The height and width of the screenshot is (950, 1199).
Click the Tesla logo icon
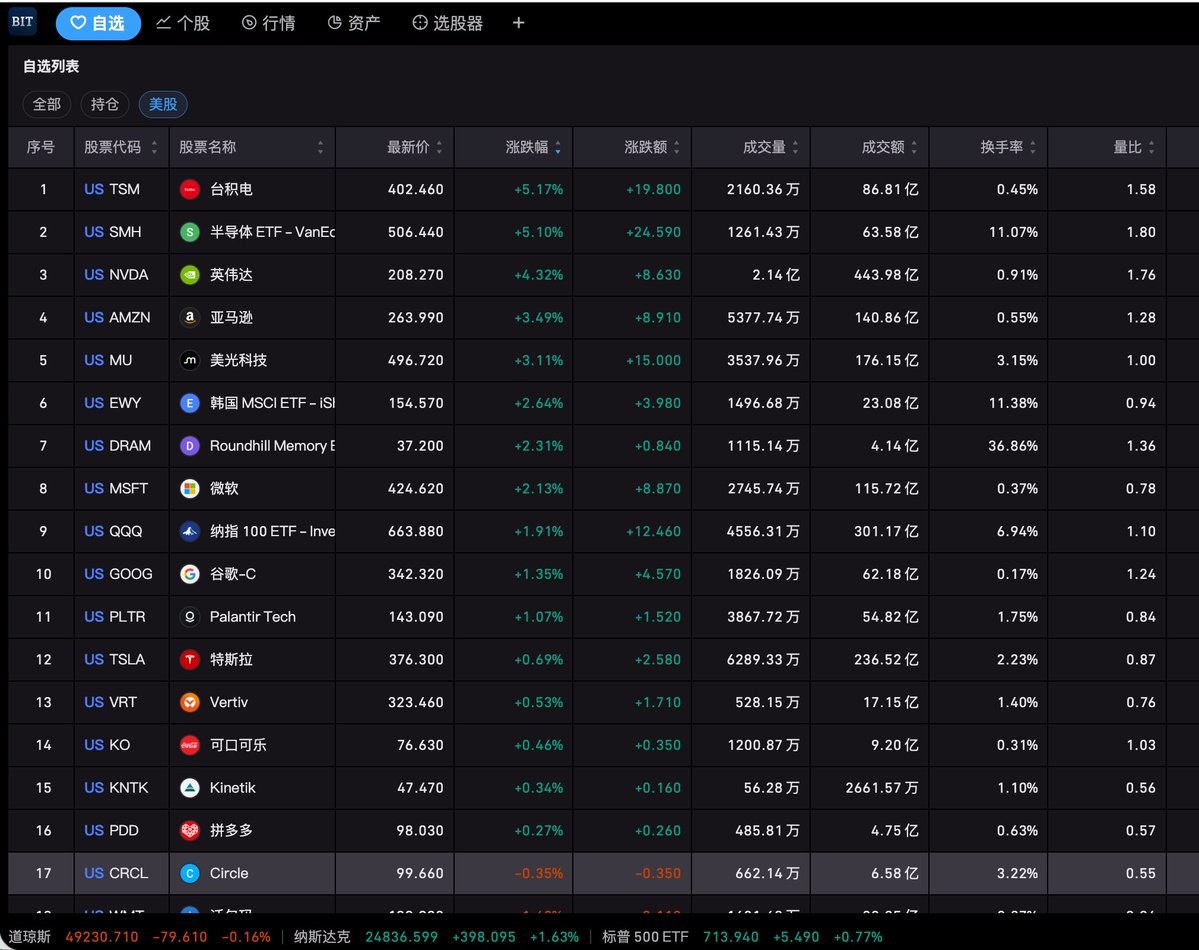(x=190, y=659)
